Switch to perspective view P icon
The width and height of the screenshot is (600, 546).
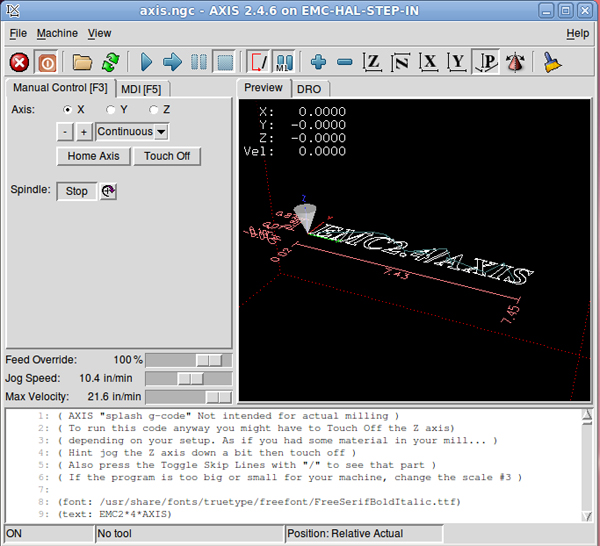(488, 62)
